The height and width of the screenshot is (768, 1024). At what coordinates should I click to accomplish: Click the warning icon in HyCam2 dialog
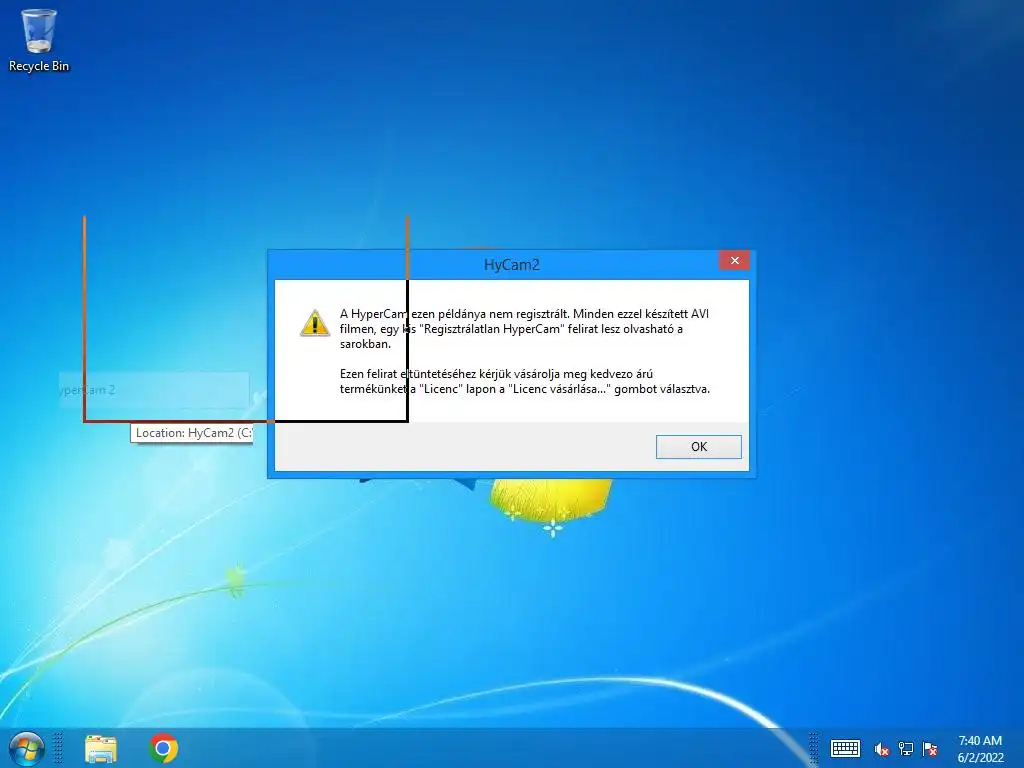[x=315, y=323]
